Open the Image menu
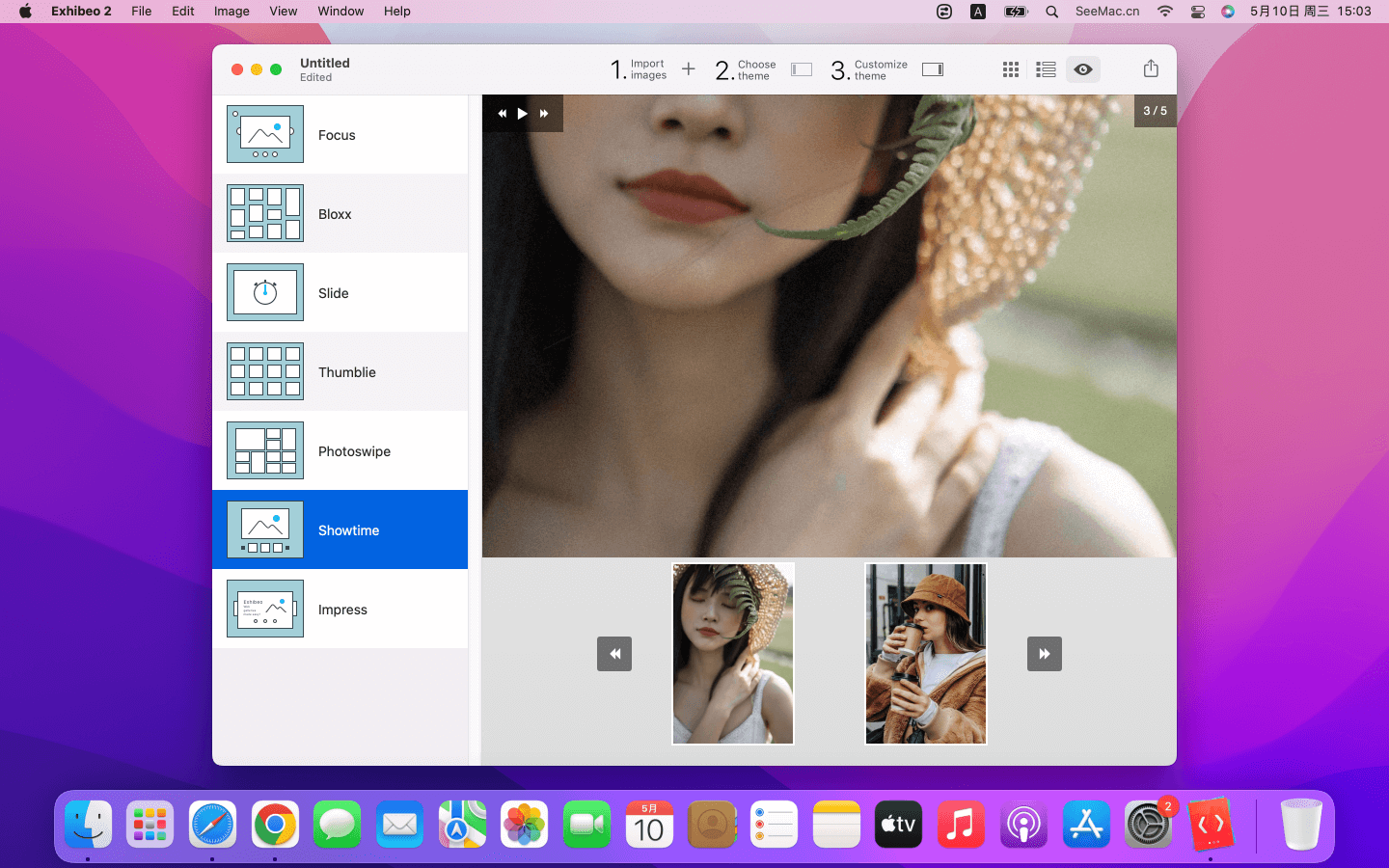The image size is (1389, 868). 231,12
